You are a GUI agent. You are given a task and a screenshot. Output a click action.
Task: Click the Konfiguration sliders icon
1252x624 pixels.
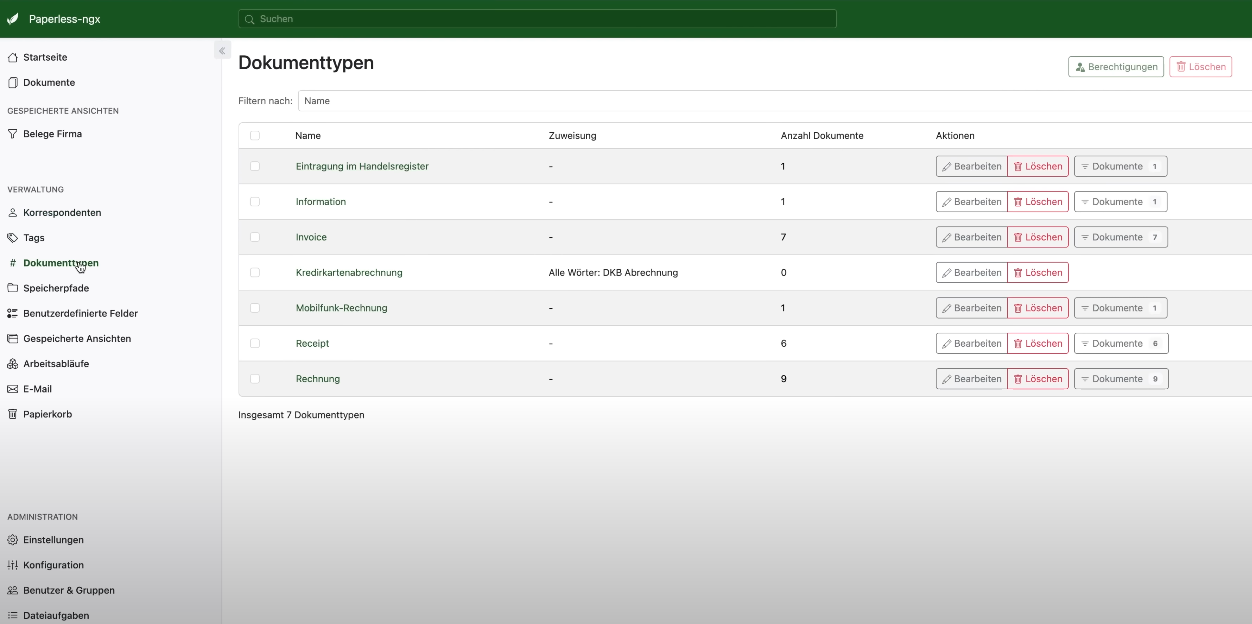click(13, 564)
